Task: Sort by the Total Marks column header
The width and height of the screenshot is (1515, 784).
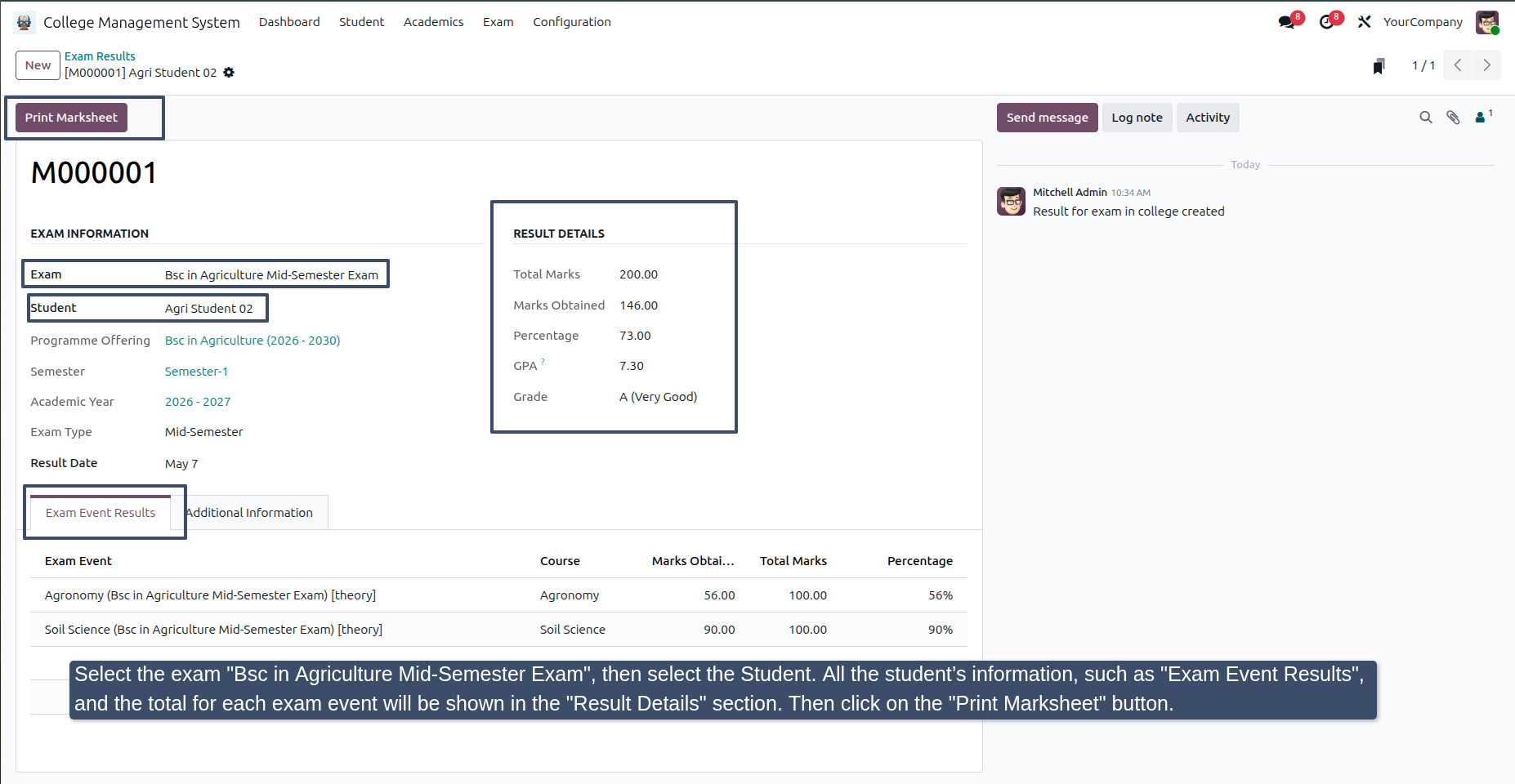Action: 793,561
